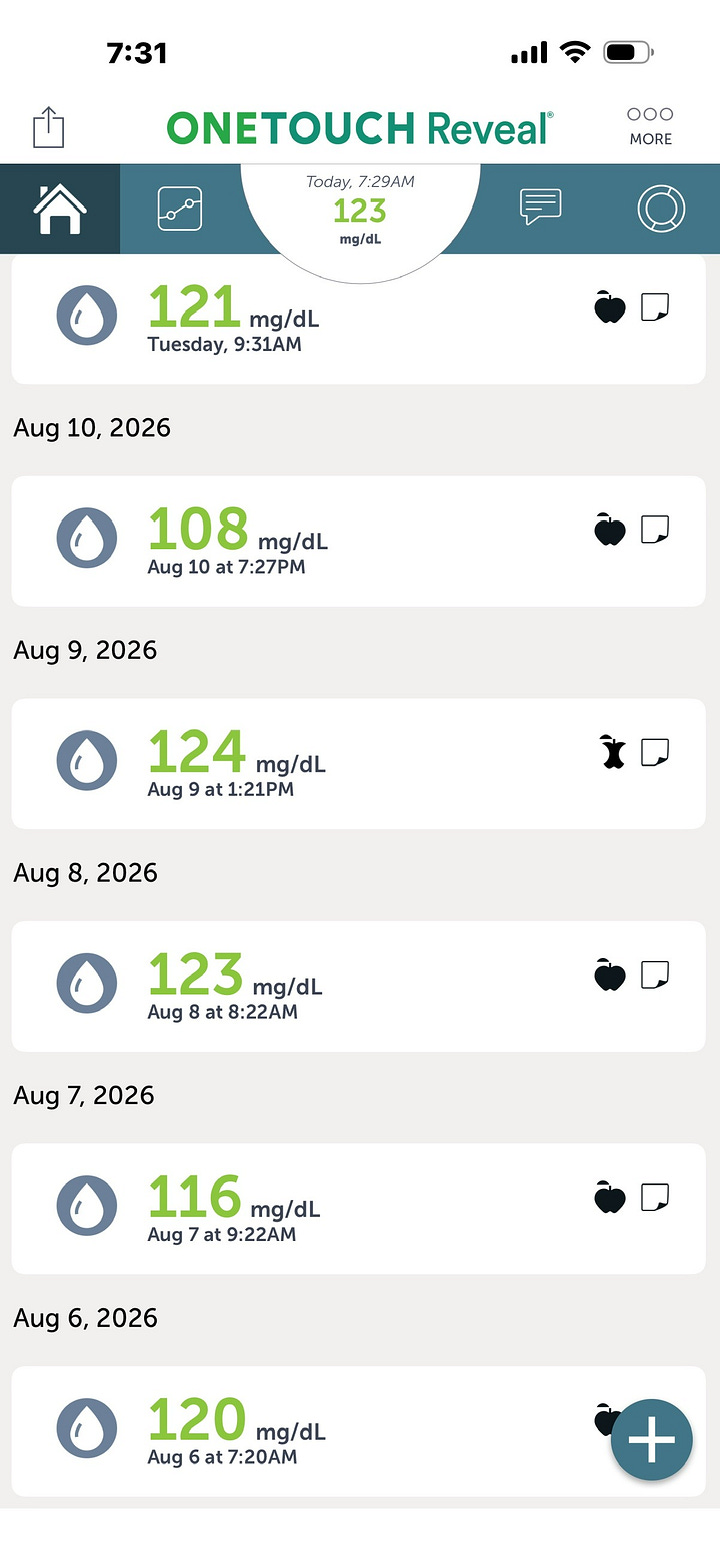The image size is (720, 1564).
Task: Open the note icon on 108 reading
Action: click(x=655, y=529)
